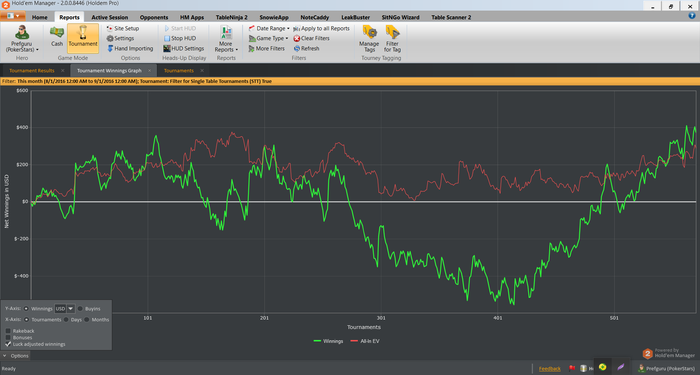Click the filter summary bar text
700x375 pixels.
click(x=137, y=81)
